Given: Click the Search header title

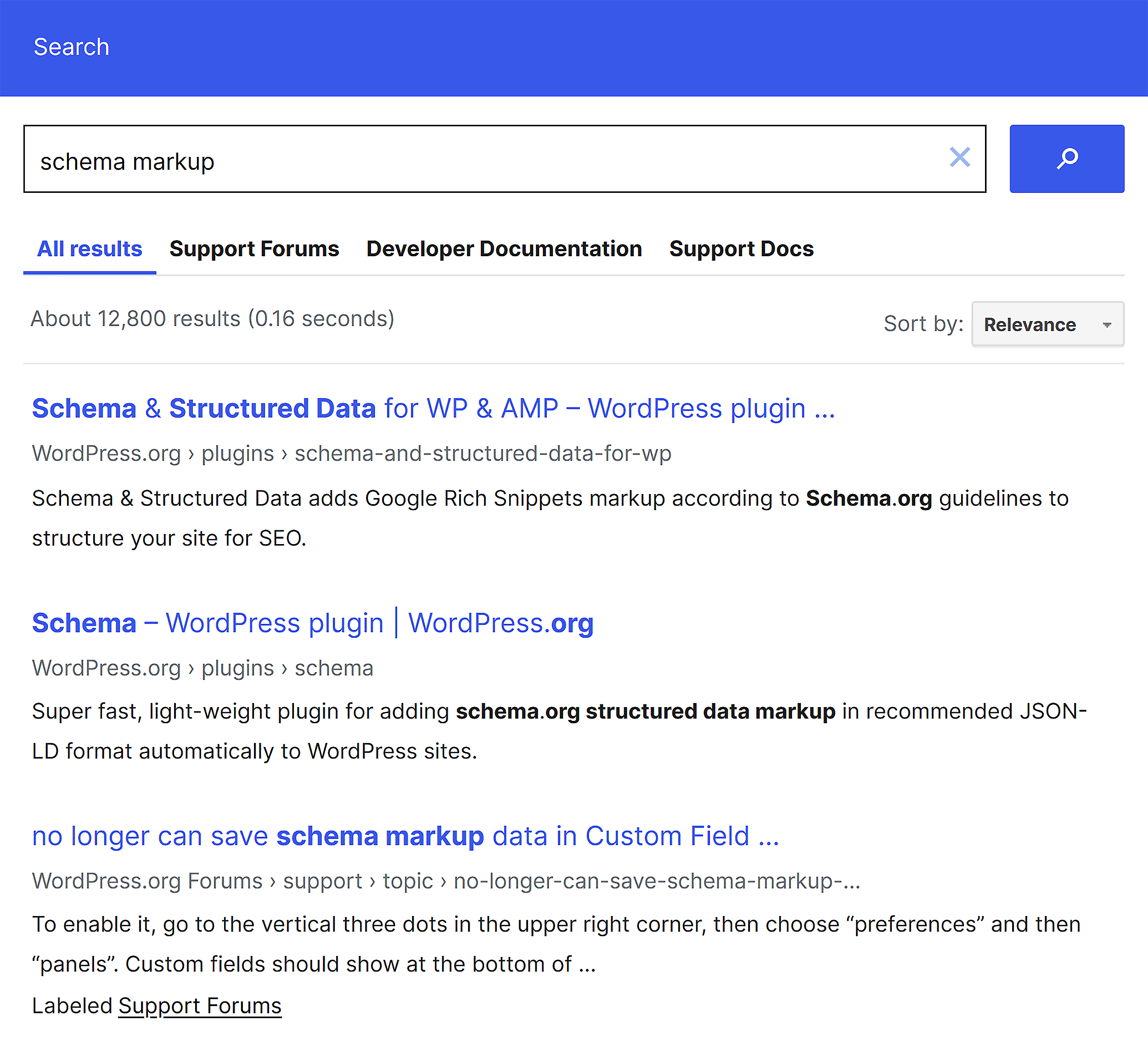Looking at the screenshot, I should click(72, 47).
